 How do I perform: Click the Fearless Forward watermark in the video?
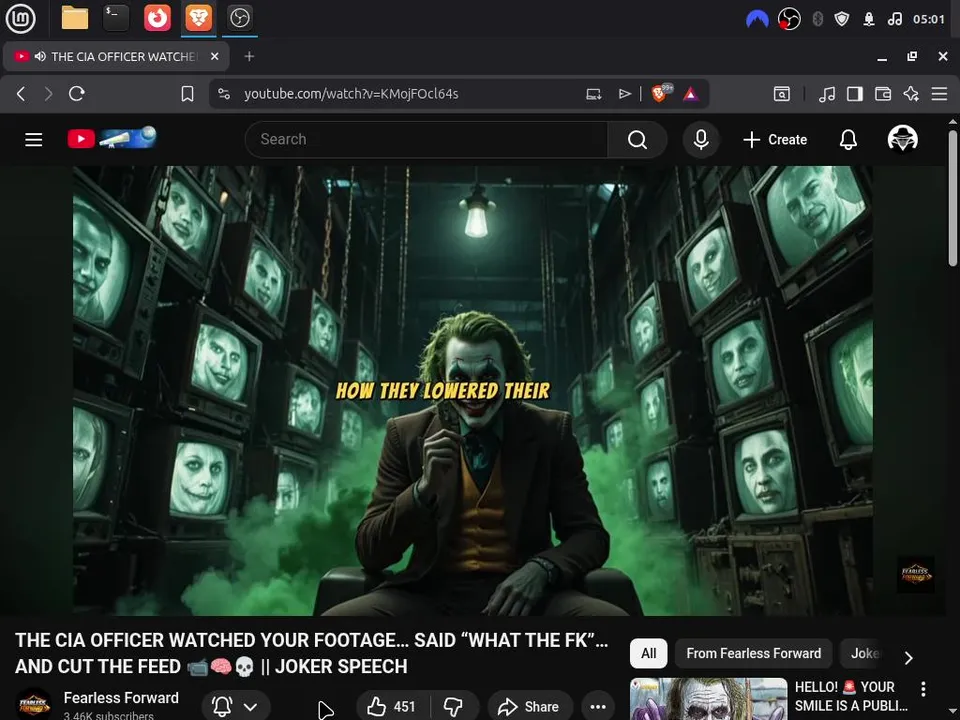(915, 574)
